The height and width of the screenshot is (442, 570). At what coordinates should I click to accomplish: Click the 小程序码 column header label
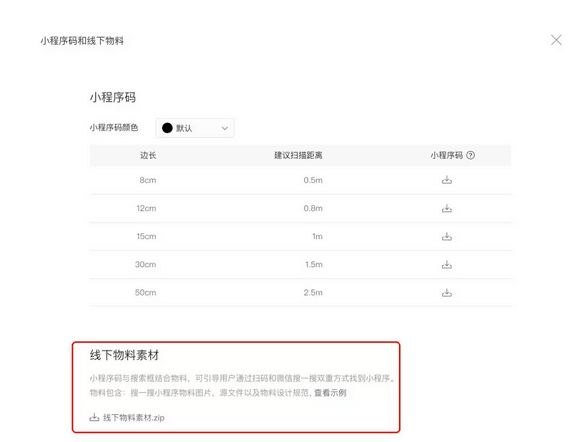pos(446,155)
